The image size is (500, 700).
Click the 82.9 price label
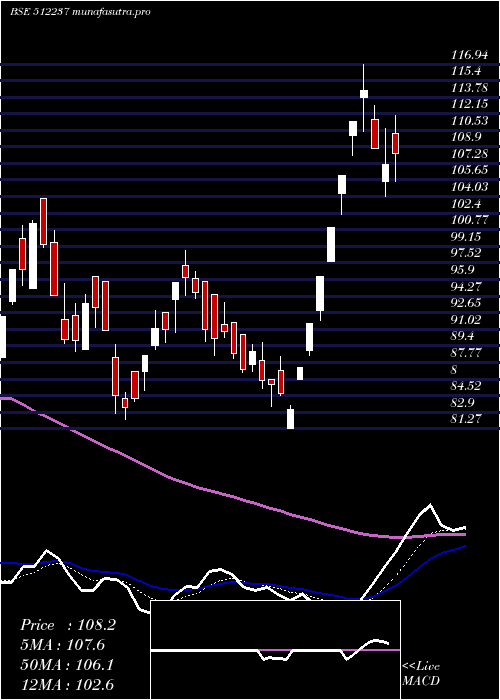tap(463, 403)
